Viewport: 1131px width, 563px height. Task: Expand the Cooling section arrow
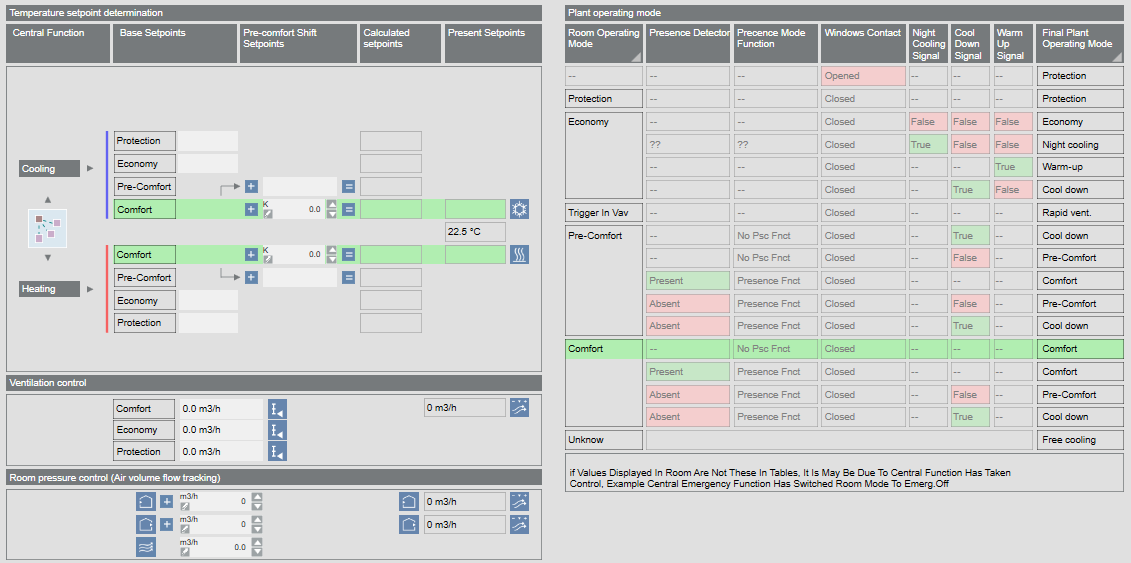90,169
